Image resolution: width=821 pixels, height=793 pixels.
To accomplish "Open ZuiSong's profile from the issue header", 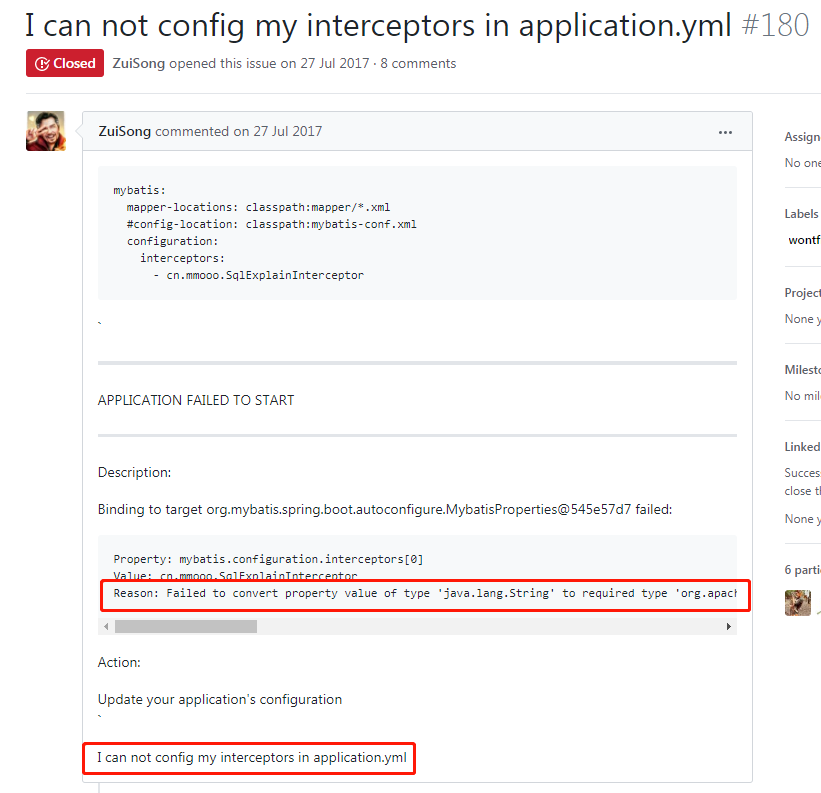I will coord(139,63).
